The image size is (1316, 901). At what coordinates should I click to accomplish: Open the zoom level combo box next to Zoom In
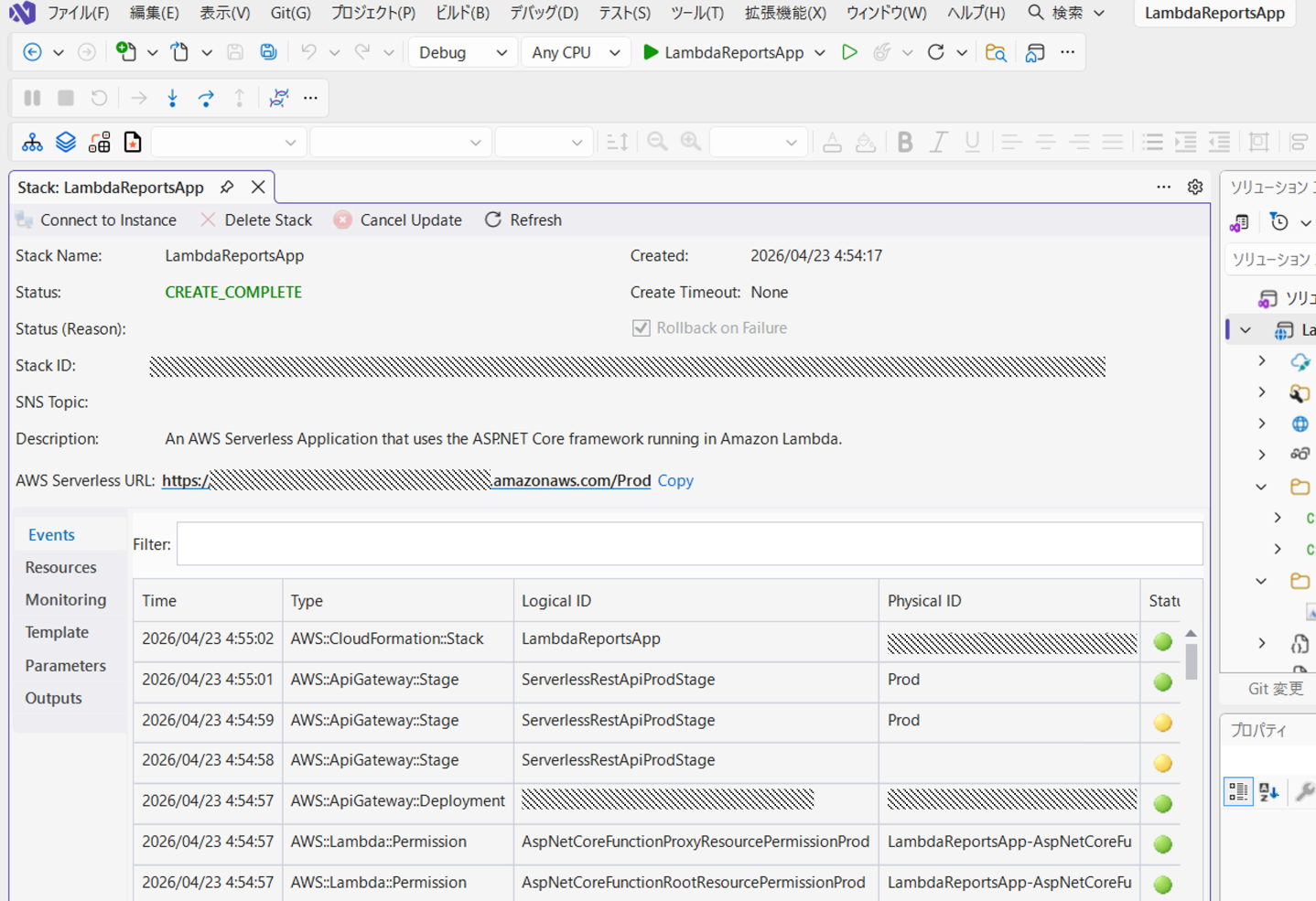coord(758,142)
